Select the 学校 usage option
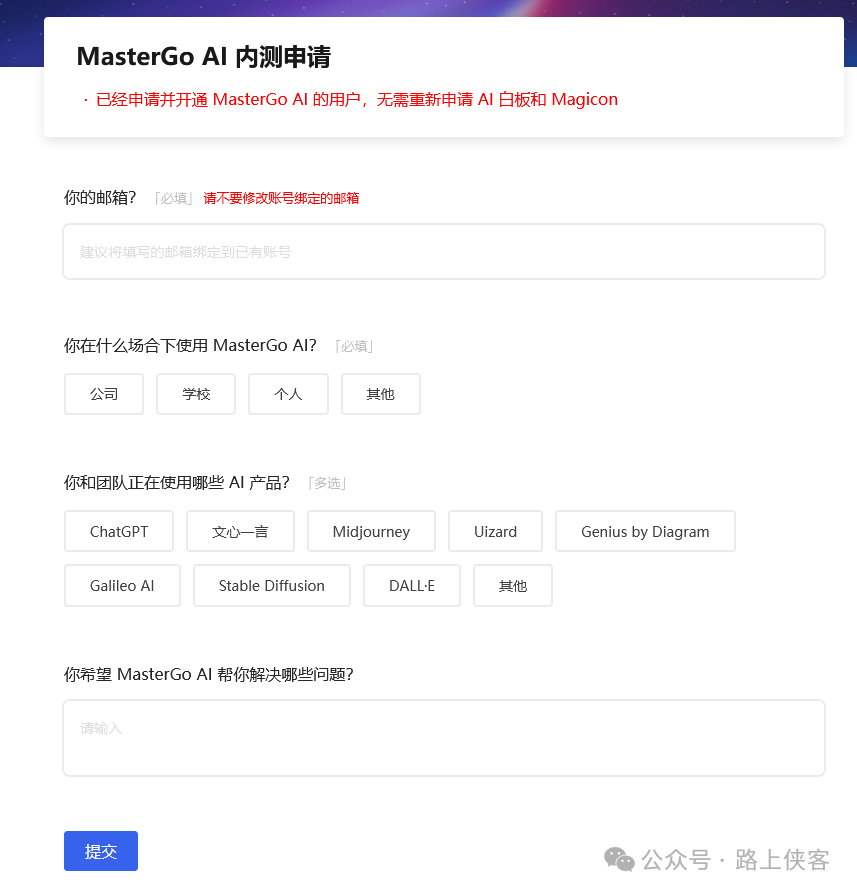 [x=196, y=394]
